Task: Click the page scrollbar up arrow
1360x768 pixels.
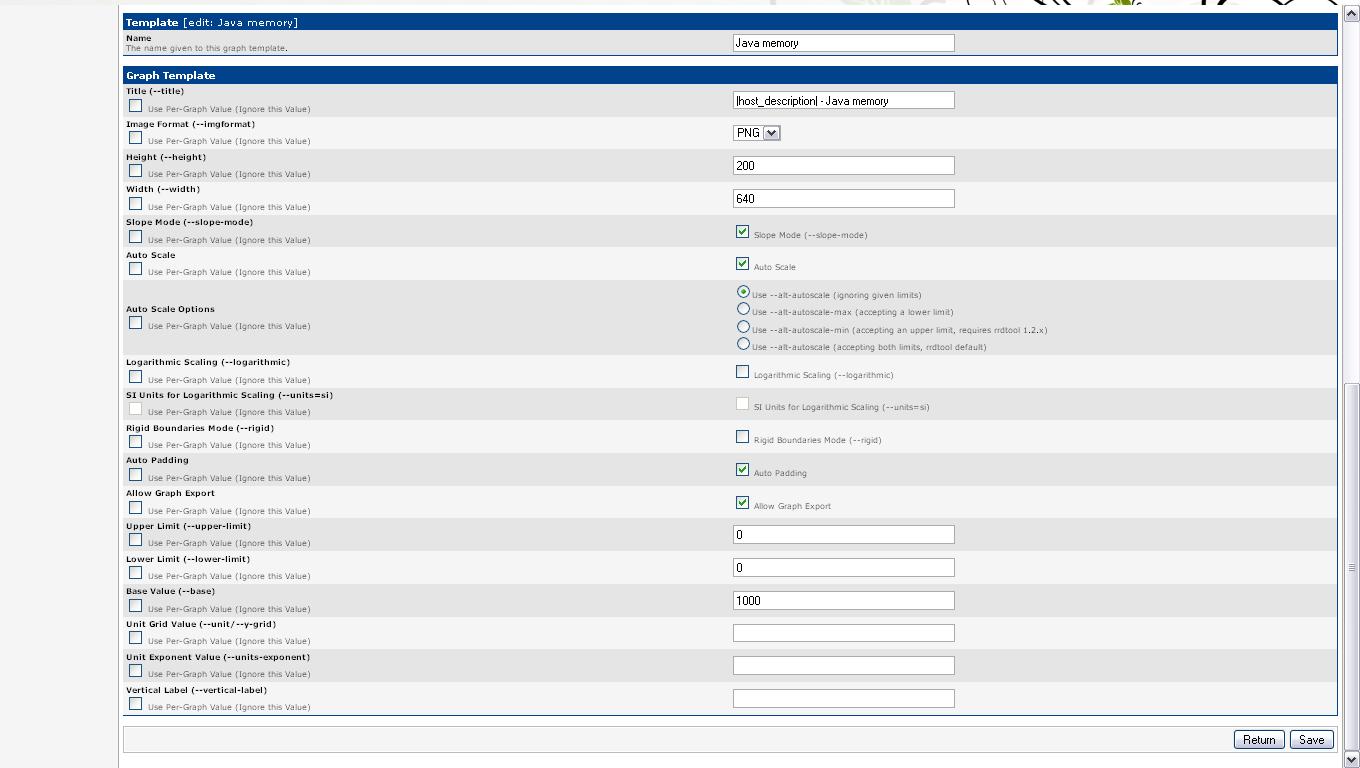Action: pos(1352,13)
